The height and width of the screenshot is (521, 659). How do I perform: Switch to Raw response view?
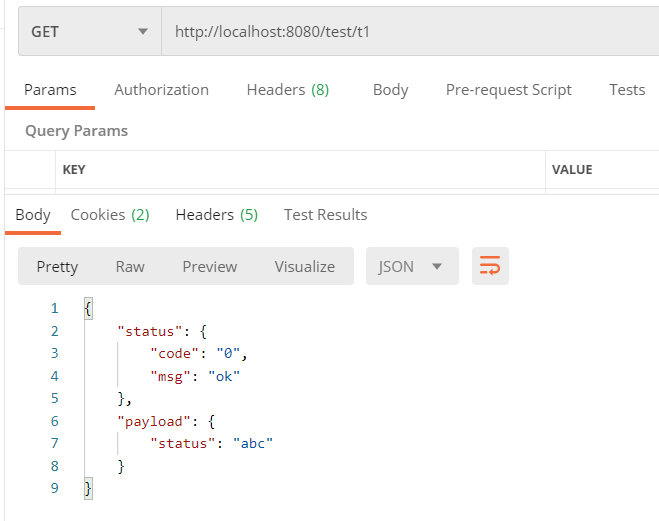point(130,267)
